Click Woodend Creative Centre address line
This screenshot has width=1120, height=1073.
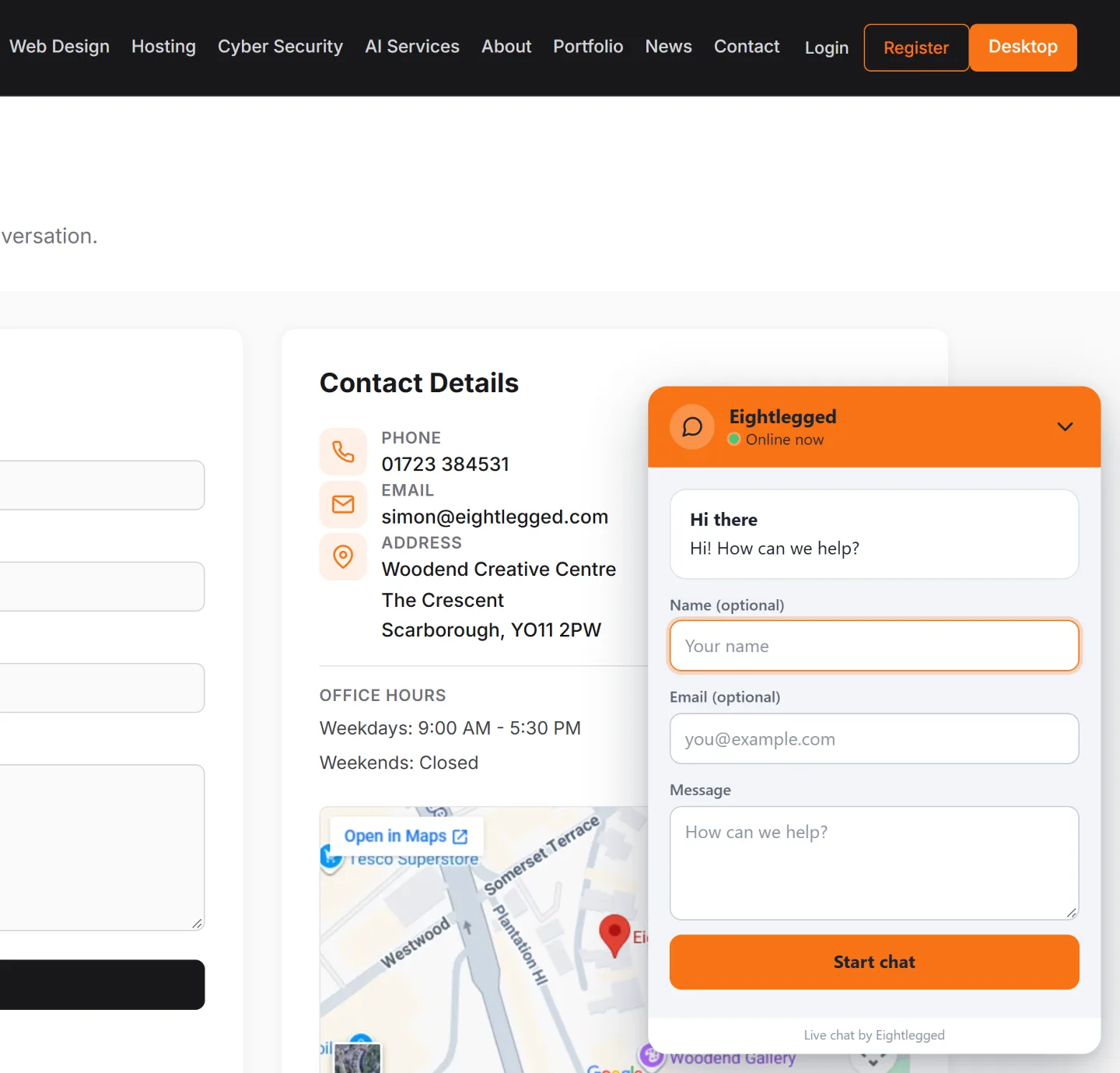tap(499, 570)
